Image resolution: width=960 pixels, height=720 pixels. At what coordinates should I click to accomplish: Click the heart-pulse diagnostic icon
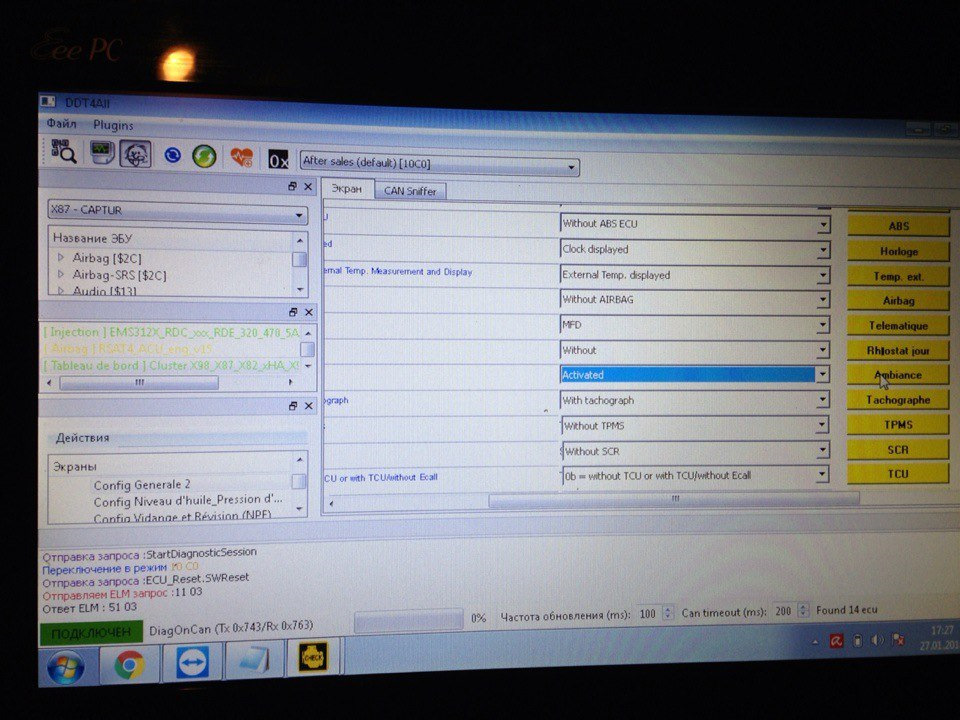pyautogui.click(x=241, y=157)
